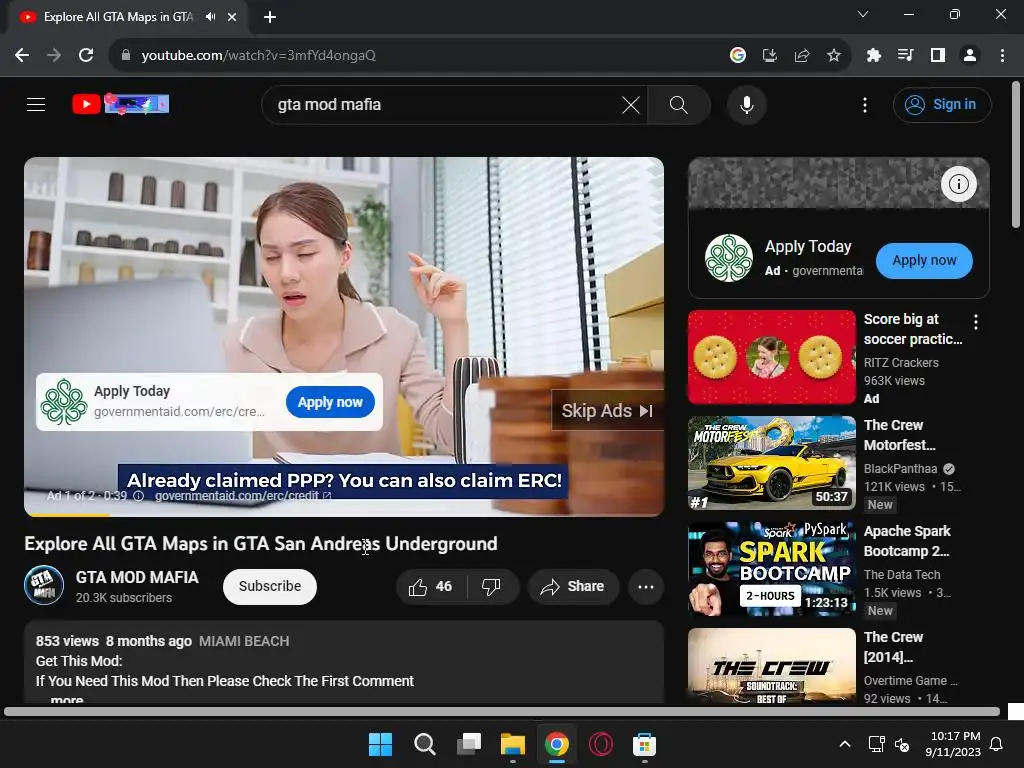Image resolution: width=1024 pixels, height=768 pixels.
Task: Open governmentaid.com/erc/credit link in player
Action: coord(242,496)
